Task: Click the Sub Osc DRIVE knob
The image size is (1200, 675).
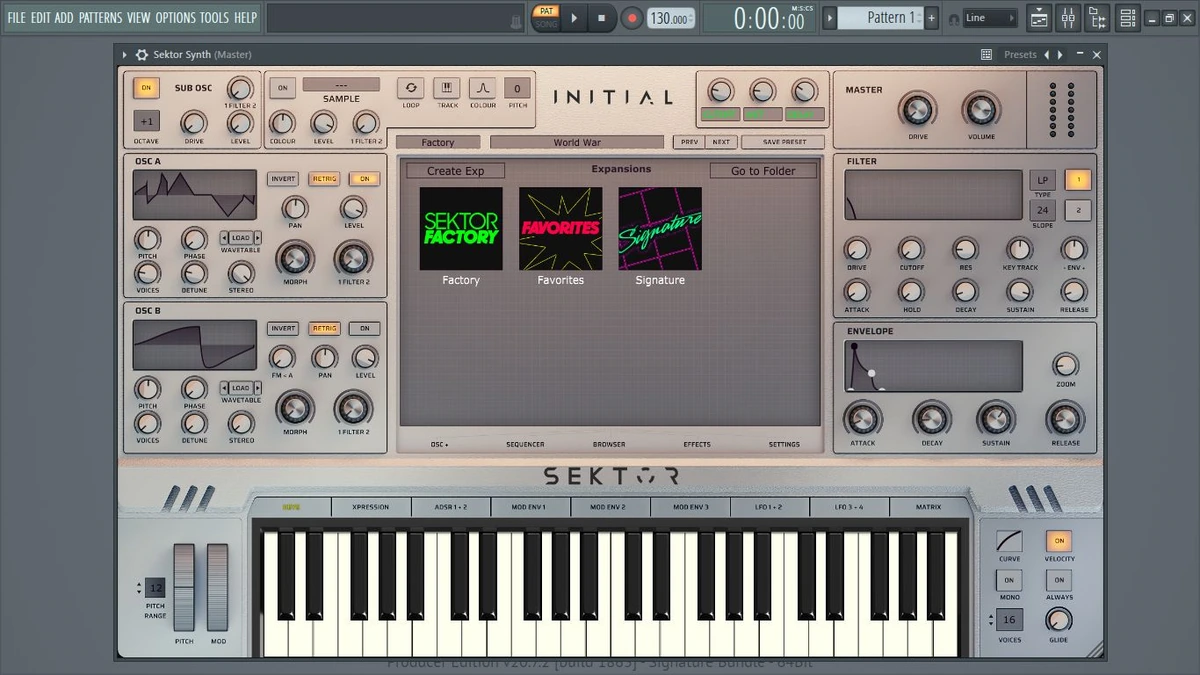Action: tap(194, 123)
